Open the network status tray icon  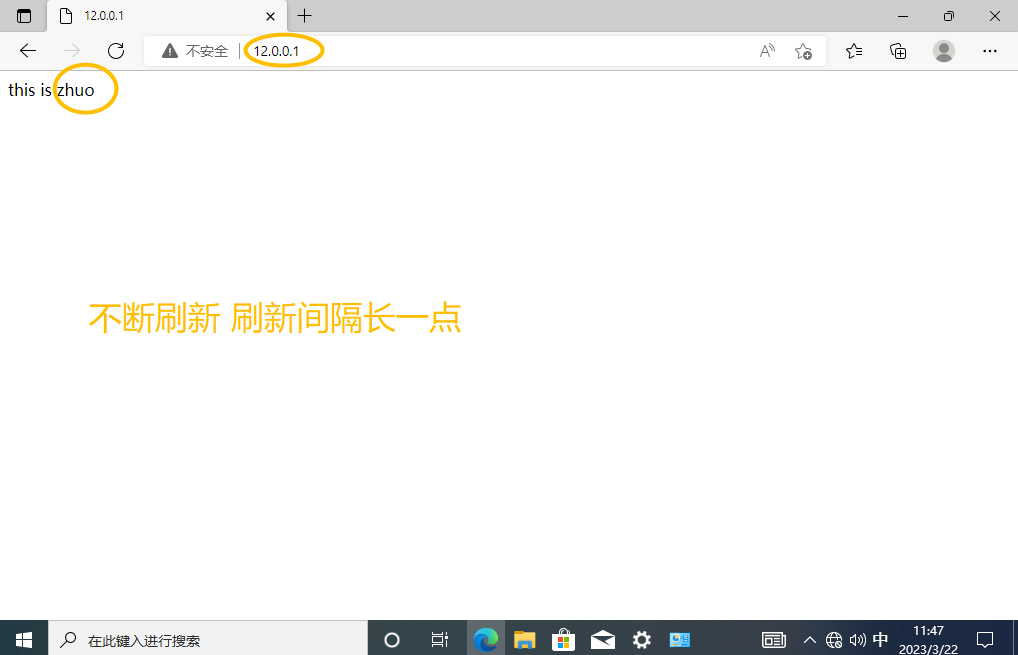pyautogui.click(x=834, y=640)
